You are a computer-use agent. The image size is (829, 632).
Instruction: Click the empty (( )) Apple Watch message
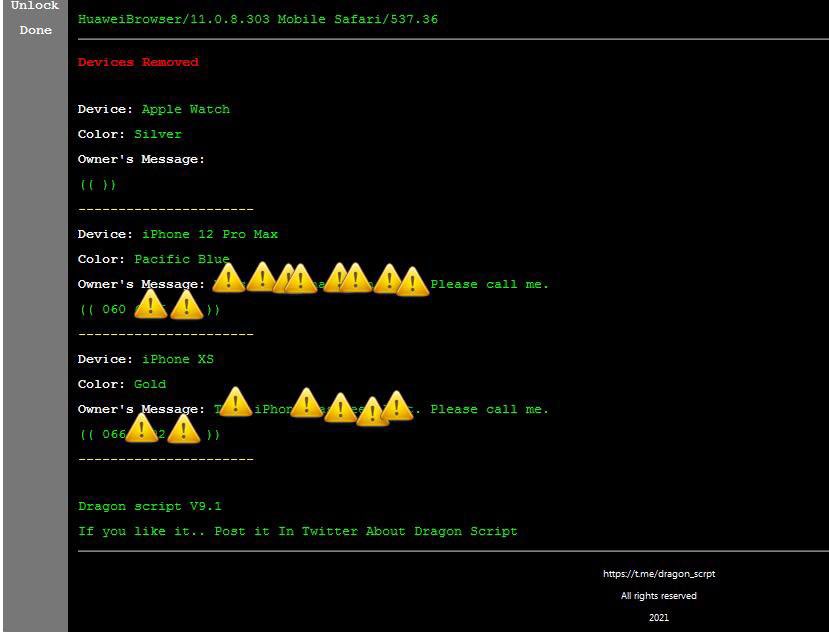(x=98, y=185)
